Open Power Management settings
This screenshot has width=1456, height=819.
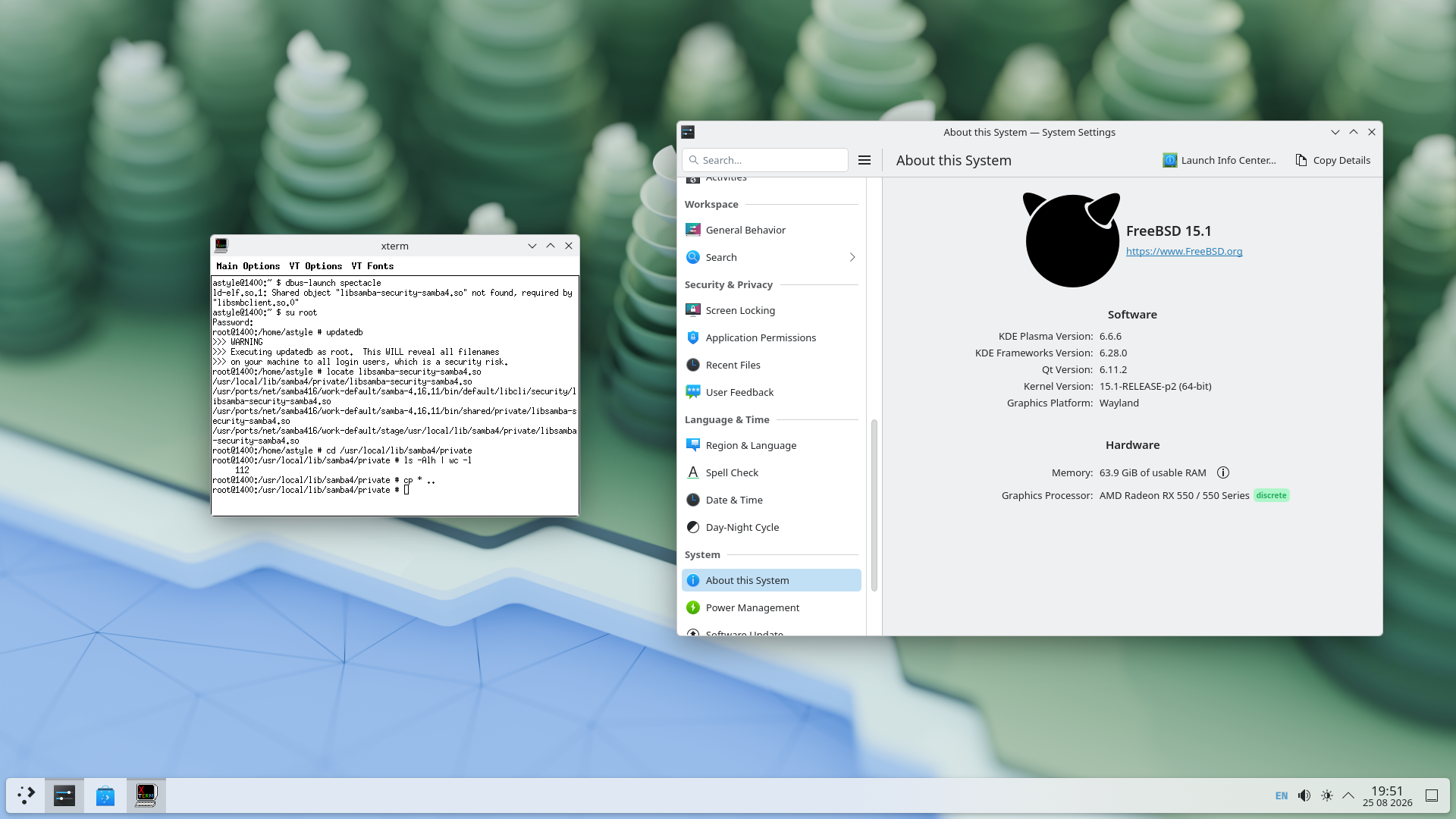click(771, 607)
